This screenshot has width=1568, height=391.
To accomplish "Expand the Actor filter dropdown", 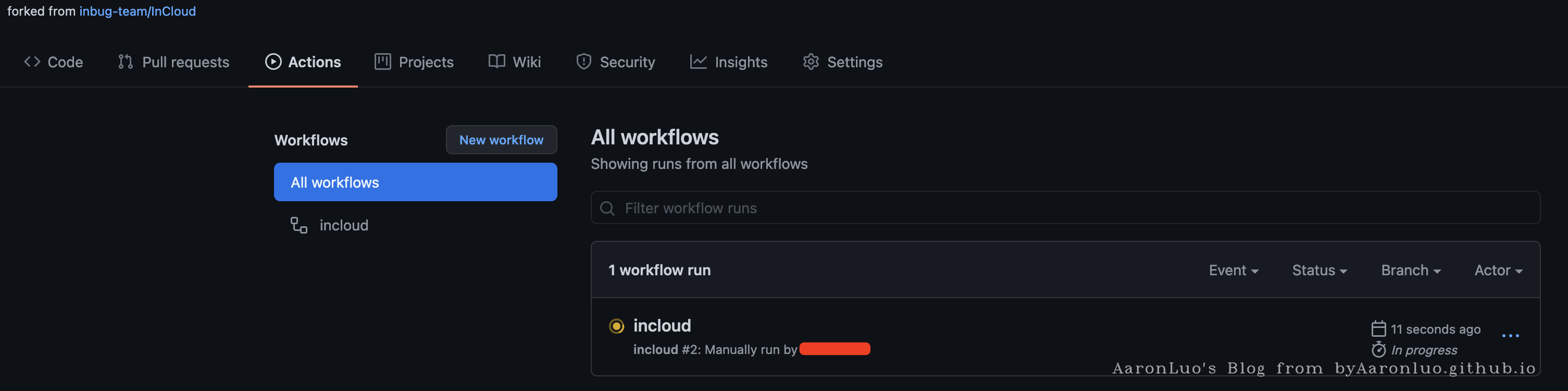I will 1497,271.
